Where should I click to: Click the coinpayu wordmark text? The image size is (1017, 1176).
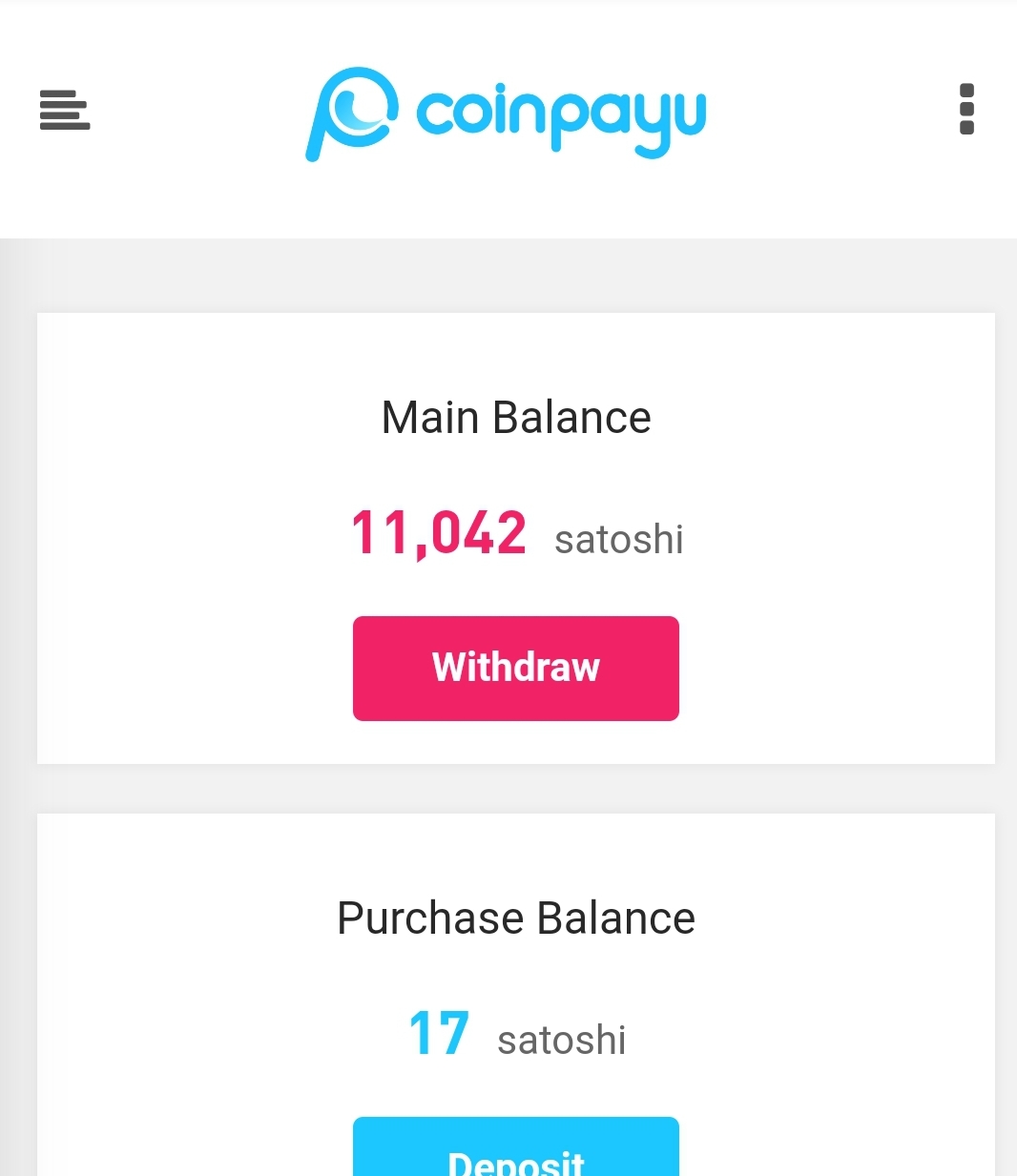click(561, 116)
